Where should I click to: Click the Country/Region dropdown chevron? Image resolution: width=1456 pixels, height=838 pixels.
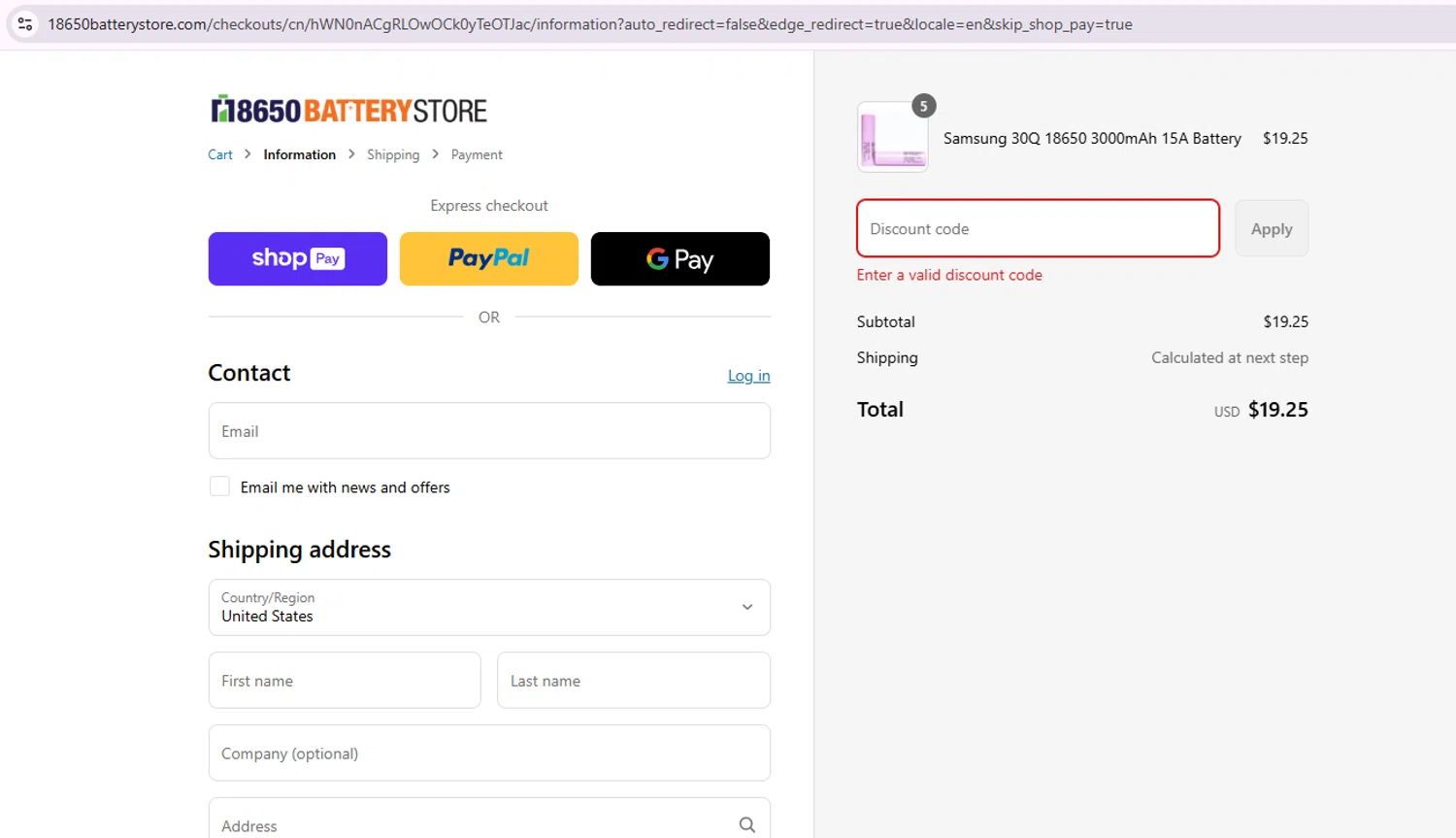tap(747, 607)
